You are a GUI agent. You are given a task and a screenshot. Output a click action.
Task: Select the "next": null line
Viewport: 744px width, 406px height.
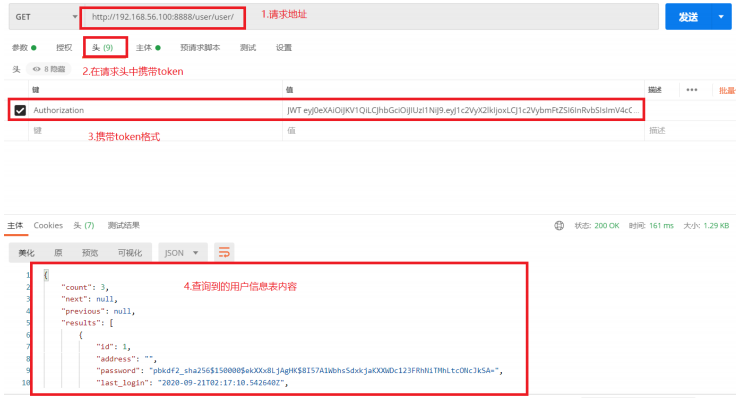click(89, 299)
